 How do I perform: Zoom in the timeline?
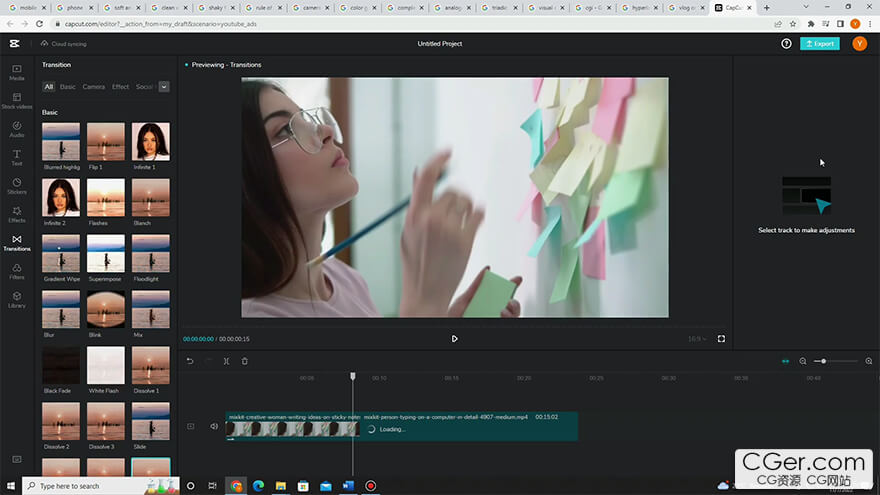pyautogui.click(x=869, y=361)
